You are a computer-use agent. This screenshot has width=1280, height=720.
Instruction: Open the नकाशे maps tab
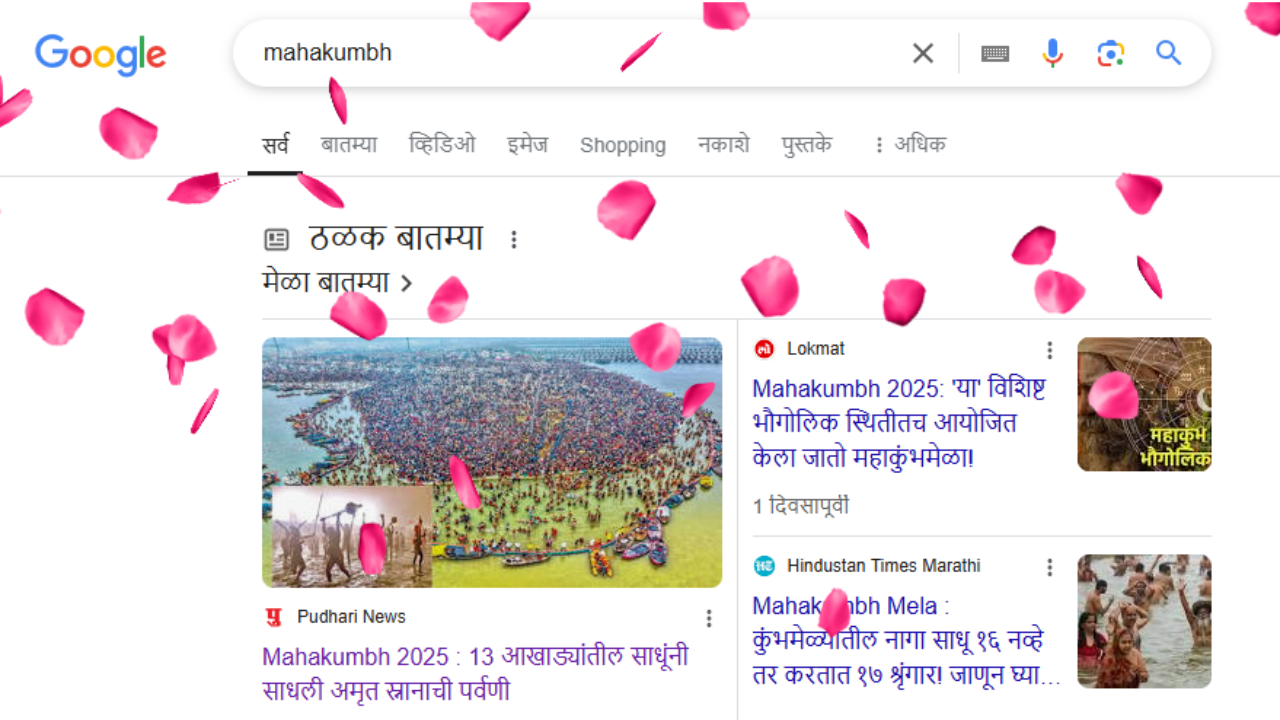[723, 145]
